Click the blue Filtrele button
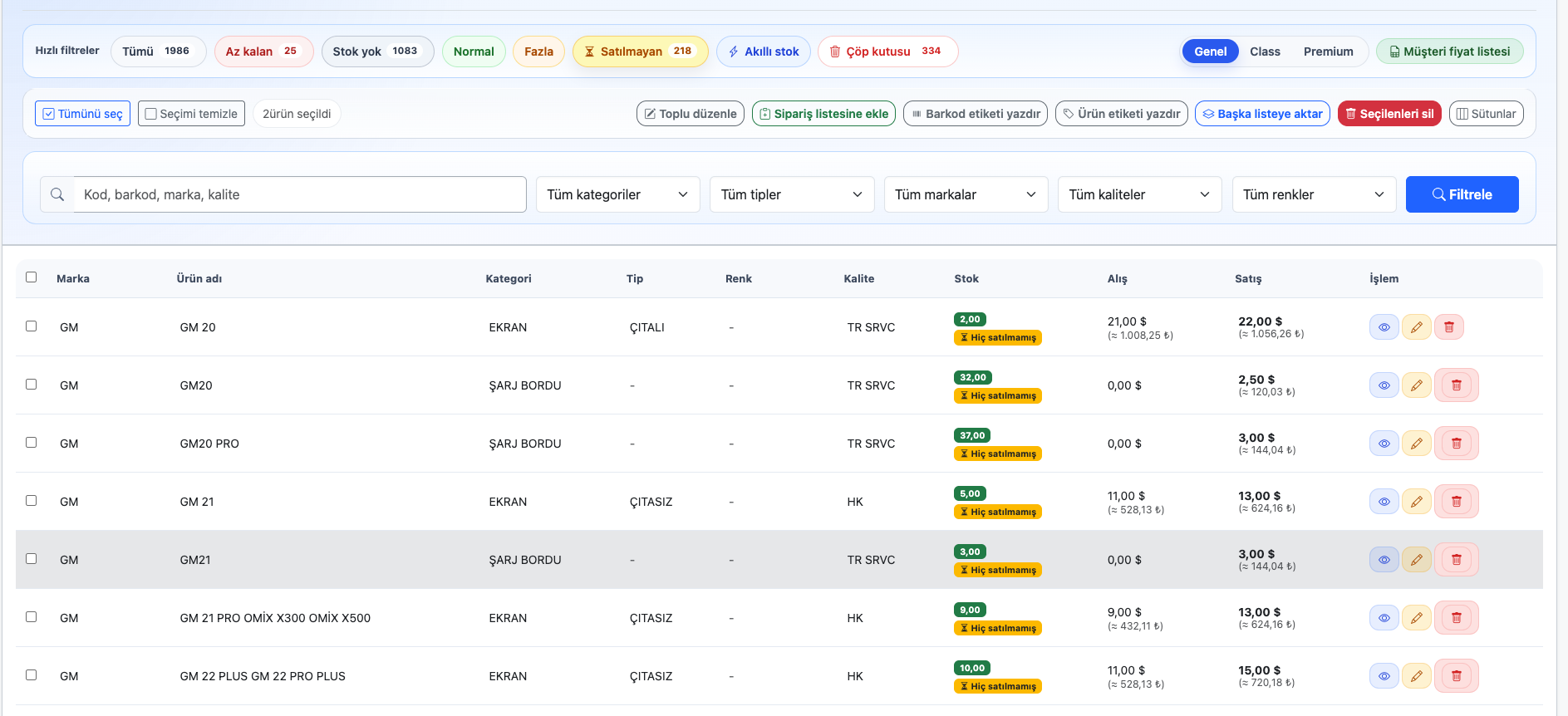The width and height of the screenshot is (1568, 716). pyautogui.click(x=1462, y=194)
